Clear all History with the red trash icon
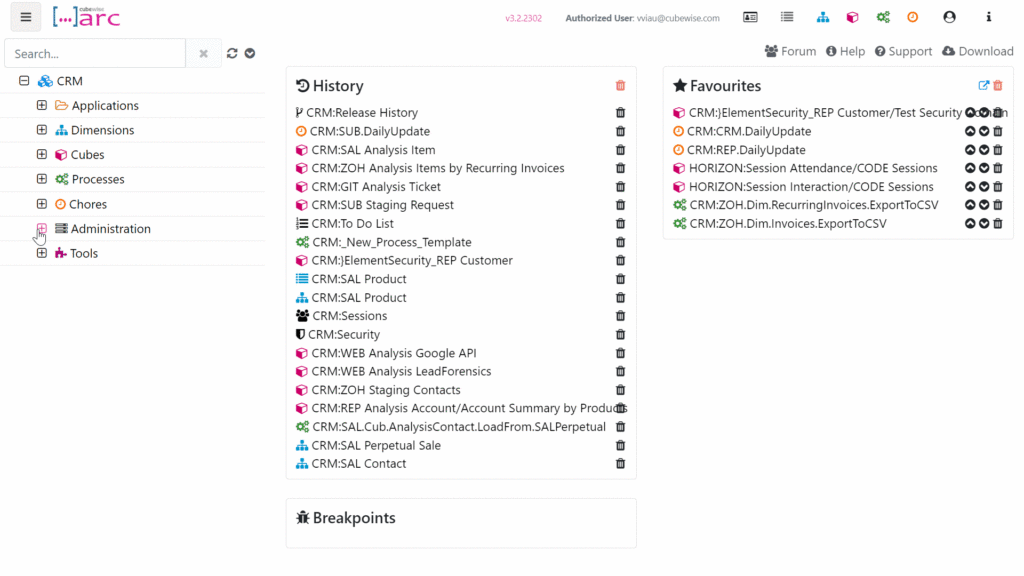 [620, 86]
